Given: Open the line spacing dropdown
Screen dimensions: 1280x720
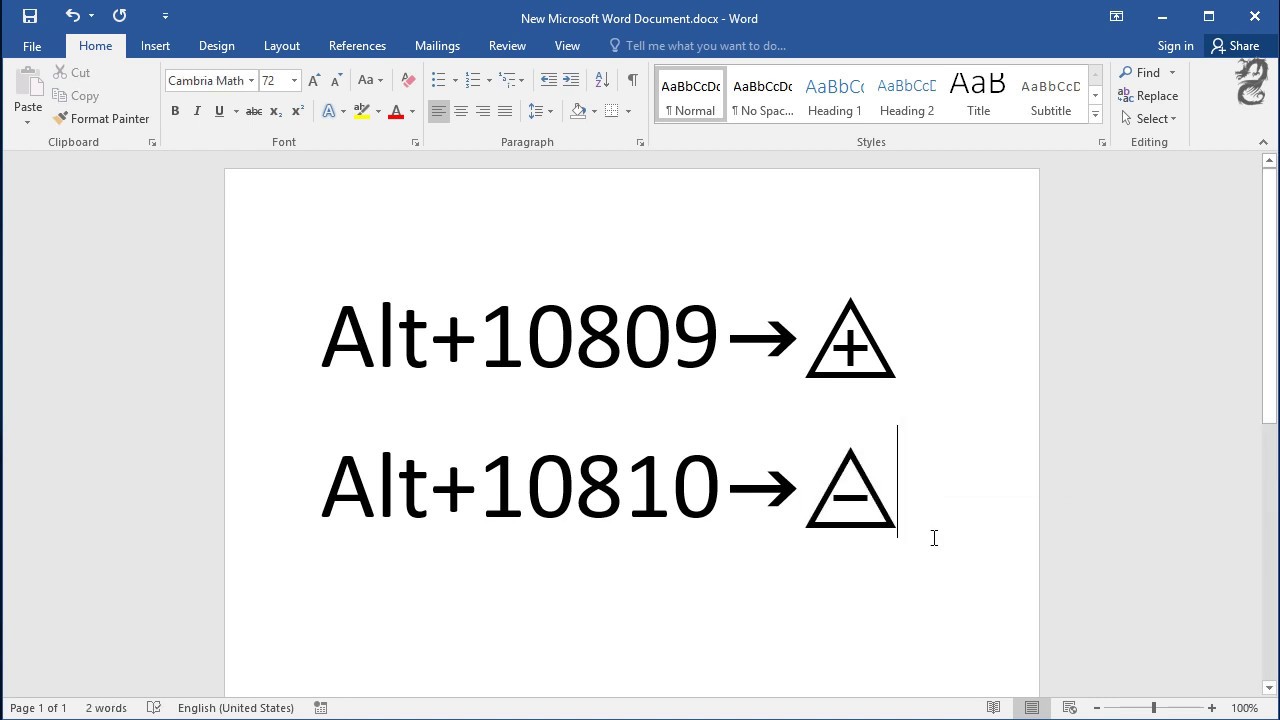Looking at the screenshot, I should (x=540, y=111).
